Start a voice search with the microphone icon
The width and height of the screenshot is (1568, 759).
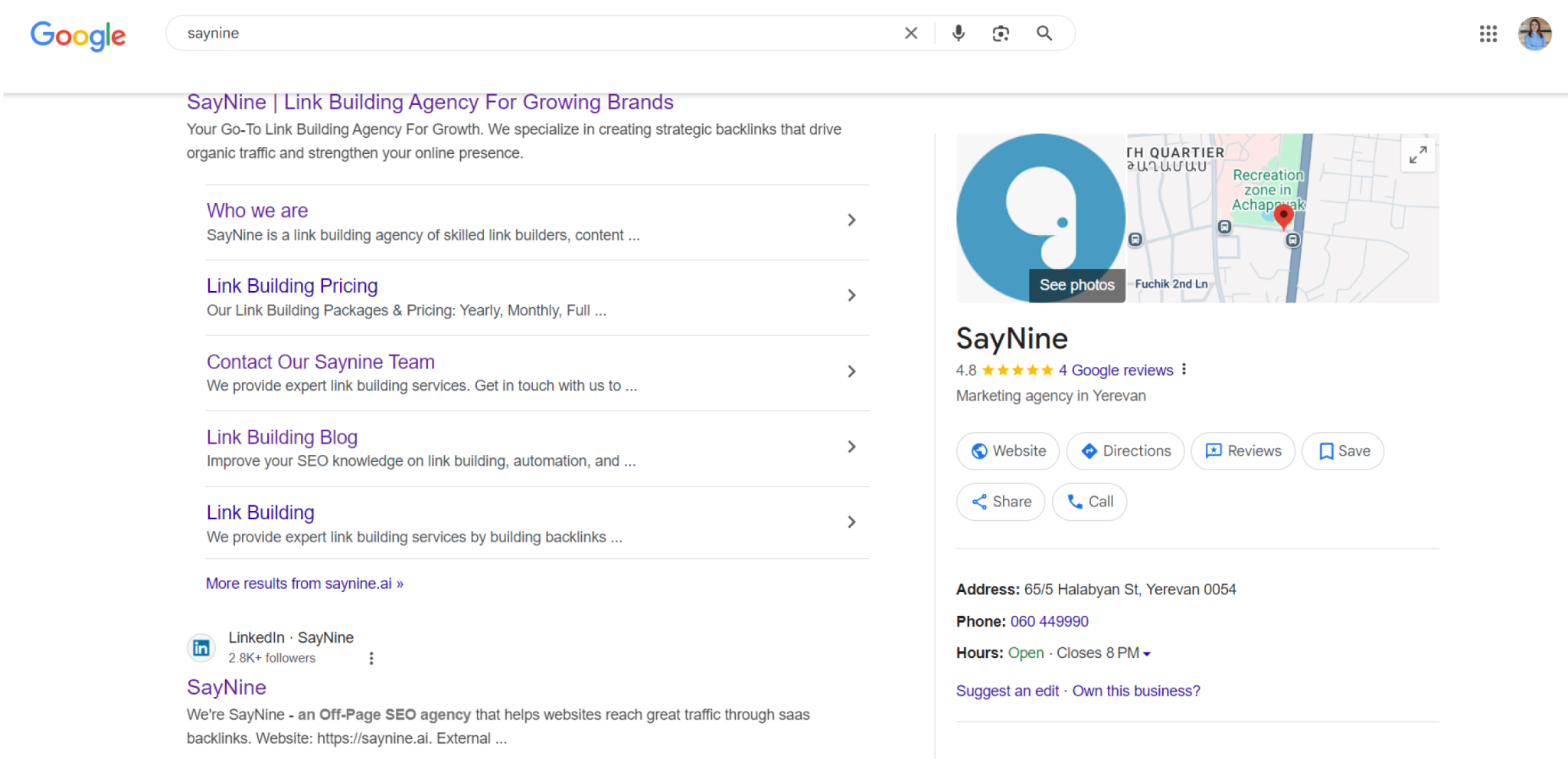click(958, 33)
